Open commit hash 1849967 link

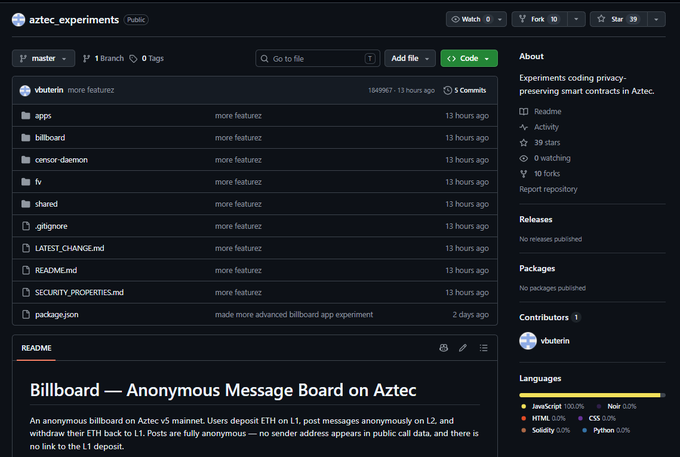tap(380, 90)
